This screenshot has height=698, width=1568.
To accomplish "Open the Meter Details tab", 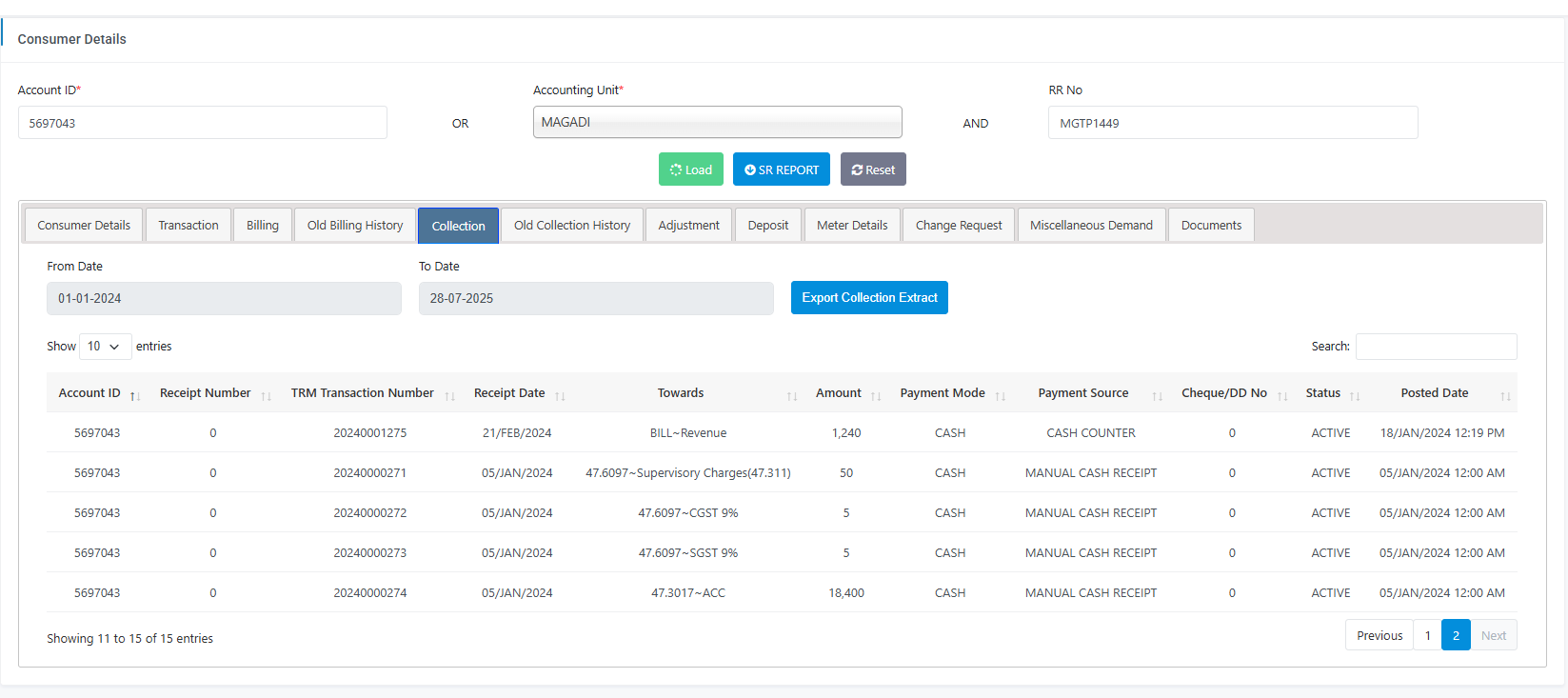I will (x=852, y=226).
